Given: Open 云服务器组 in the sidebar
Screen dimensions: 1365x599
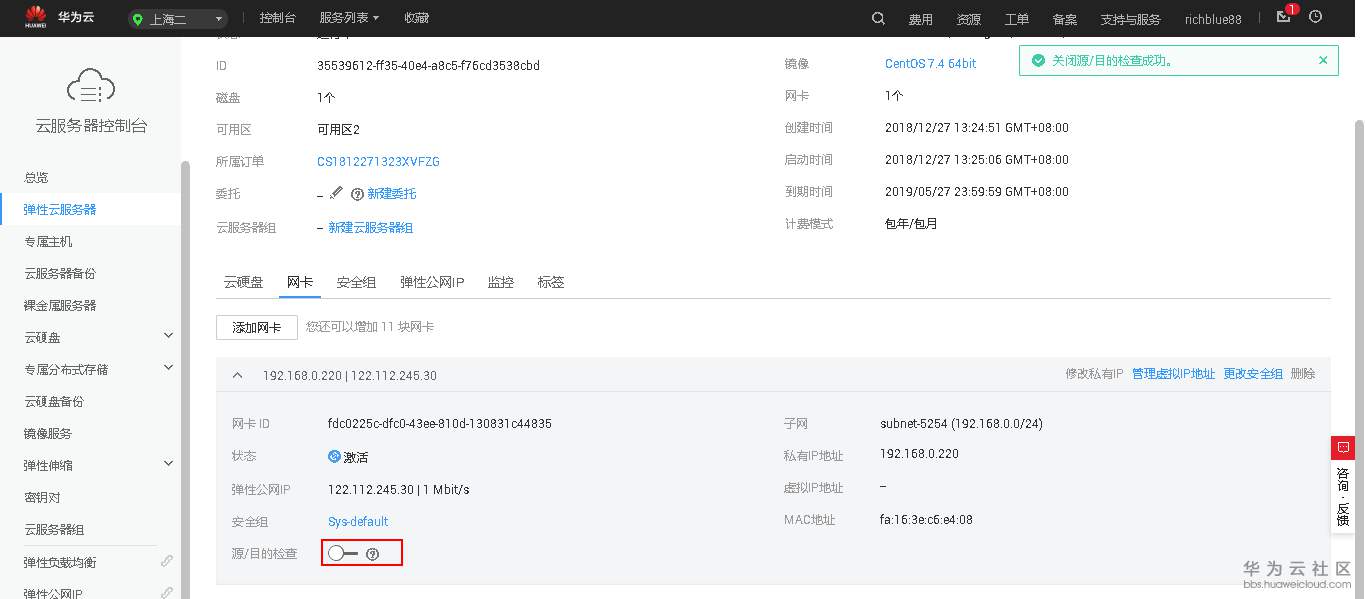Looking at the screenshot, I should coord(54,529).
